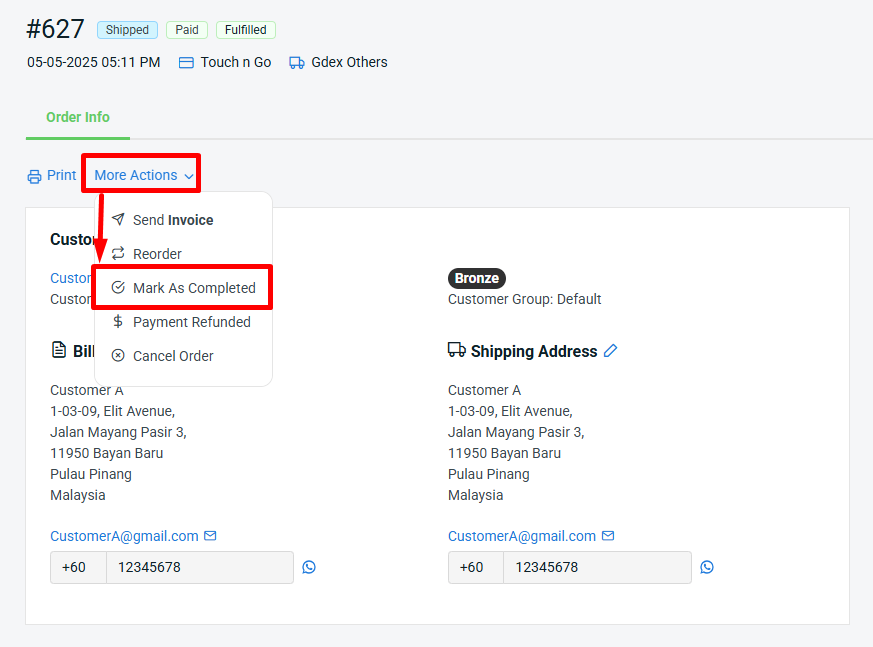The image size is (873, 647).
Task: Choose Payment Refunded menu entry
Action: (x=191, y=322)
